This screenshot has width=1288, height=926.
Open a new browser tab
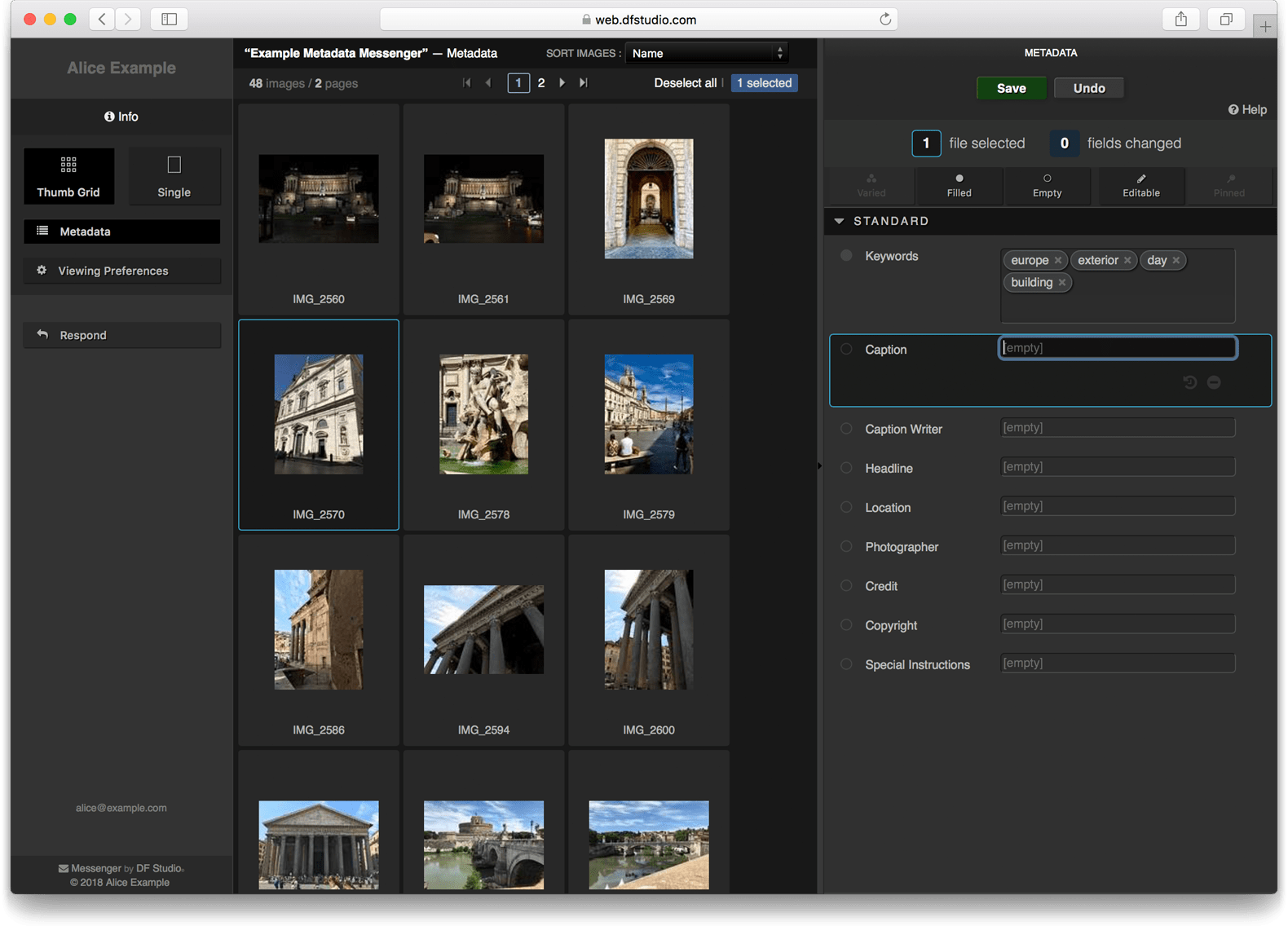[1265, 27]
